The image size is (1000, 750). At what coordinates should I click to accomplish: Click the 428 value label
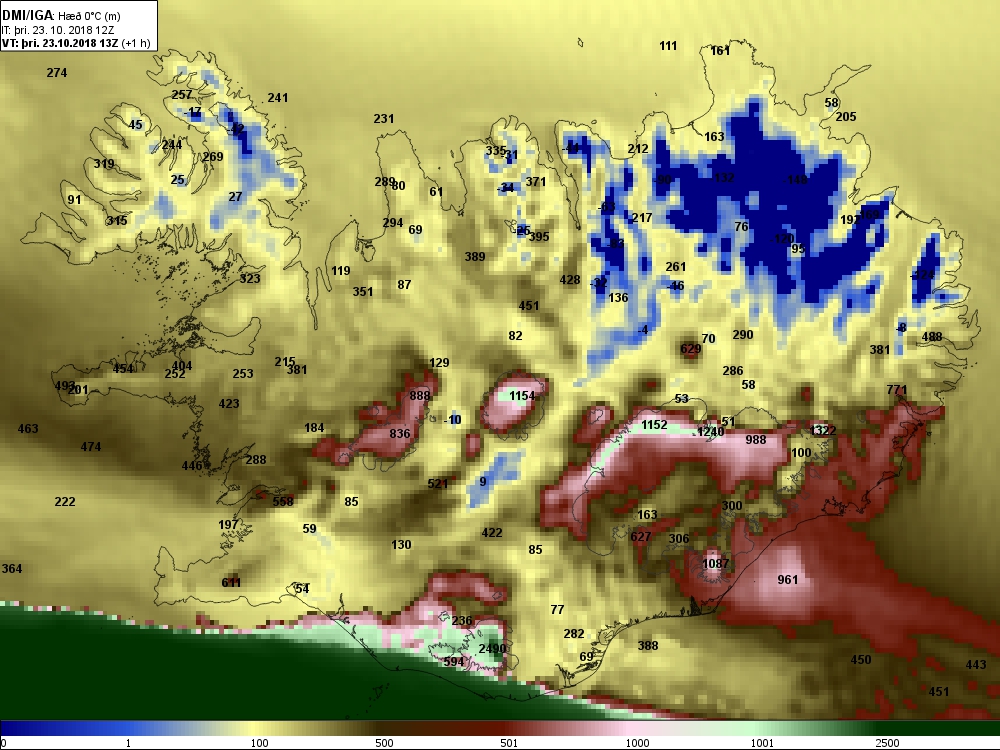click(x=570, y=279)
